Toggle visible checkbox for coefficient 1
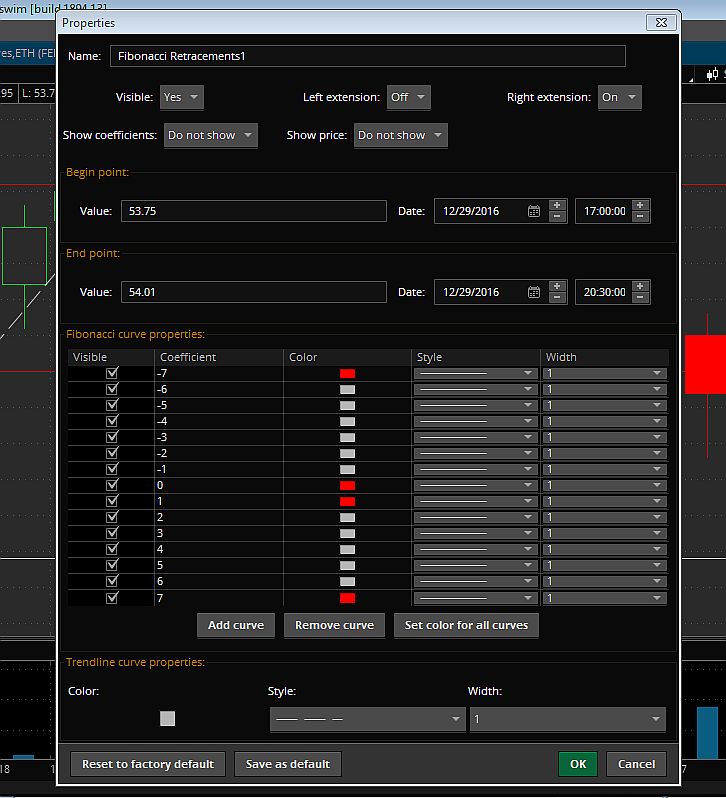The image size is (726, 798). 112,501
